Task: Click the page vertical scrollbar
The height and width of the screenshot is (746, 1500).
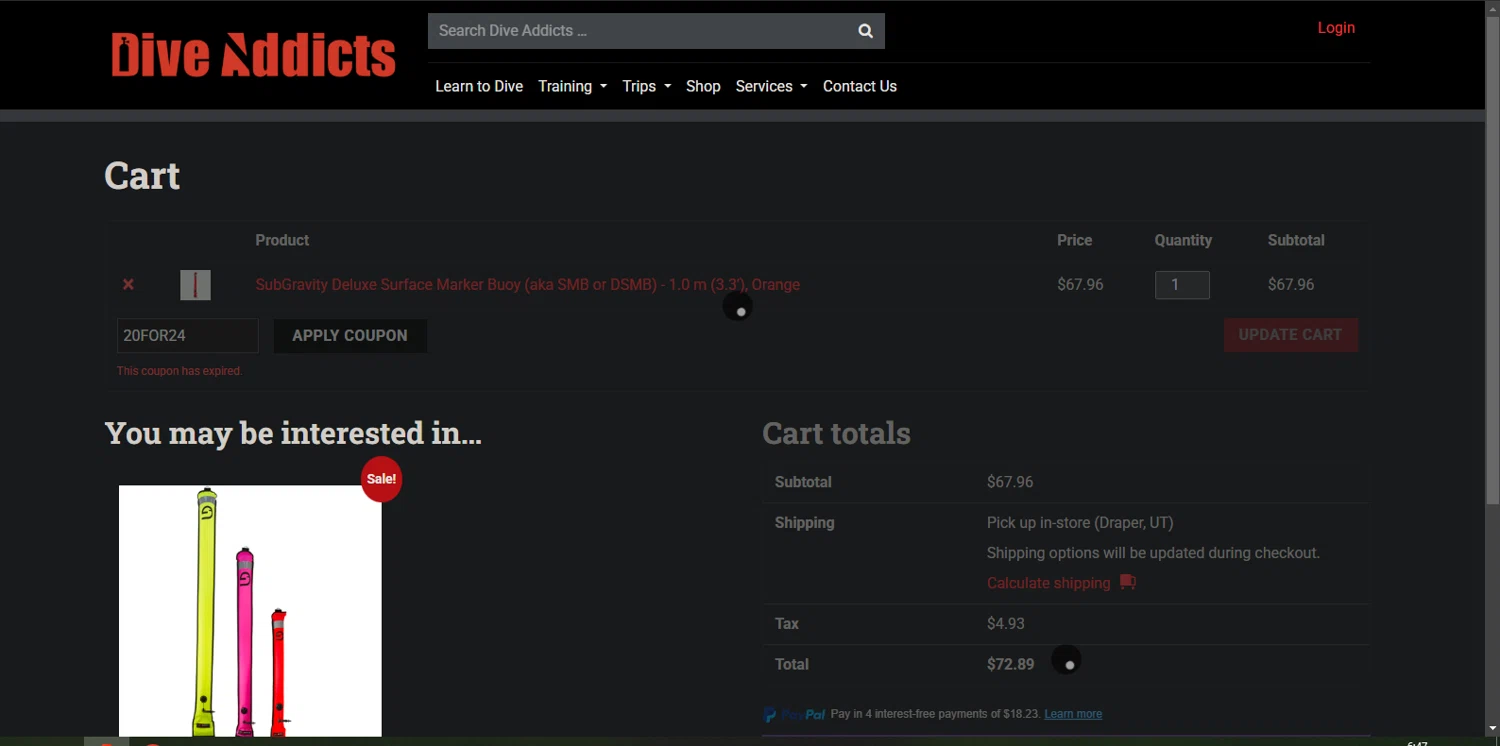Action: (x=1492, y=260)
